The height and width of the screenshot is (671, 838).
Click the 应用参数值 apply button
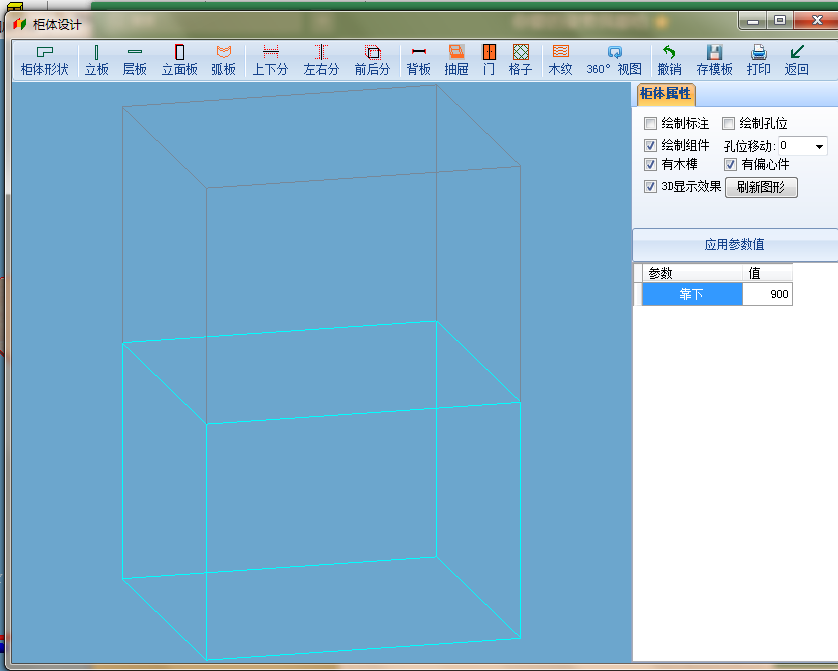[x=735, y=245]
